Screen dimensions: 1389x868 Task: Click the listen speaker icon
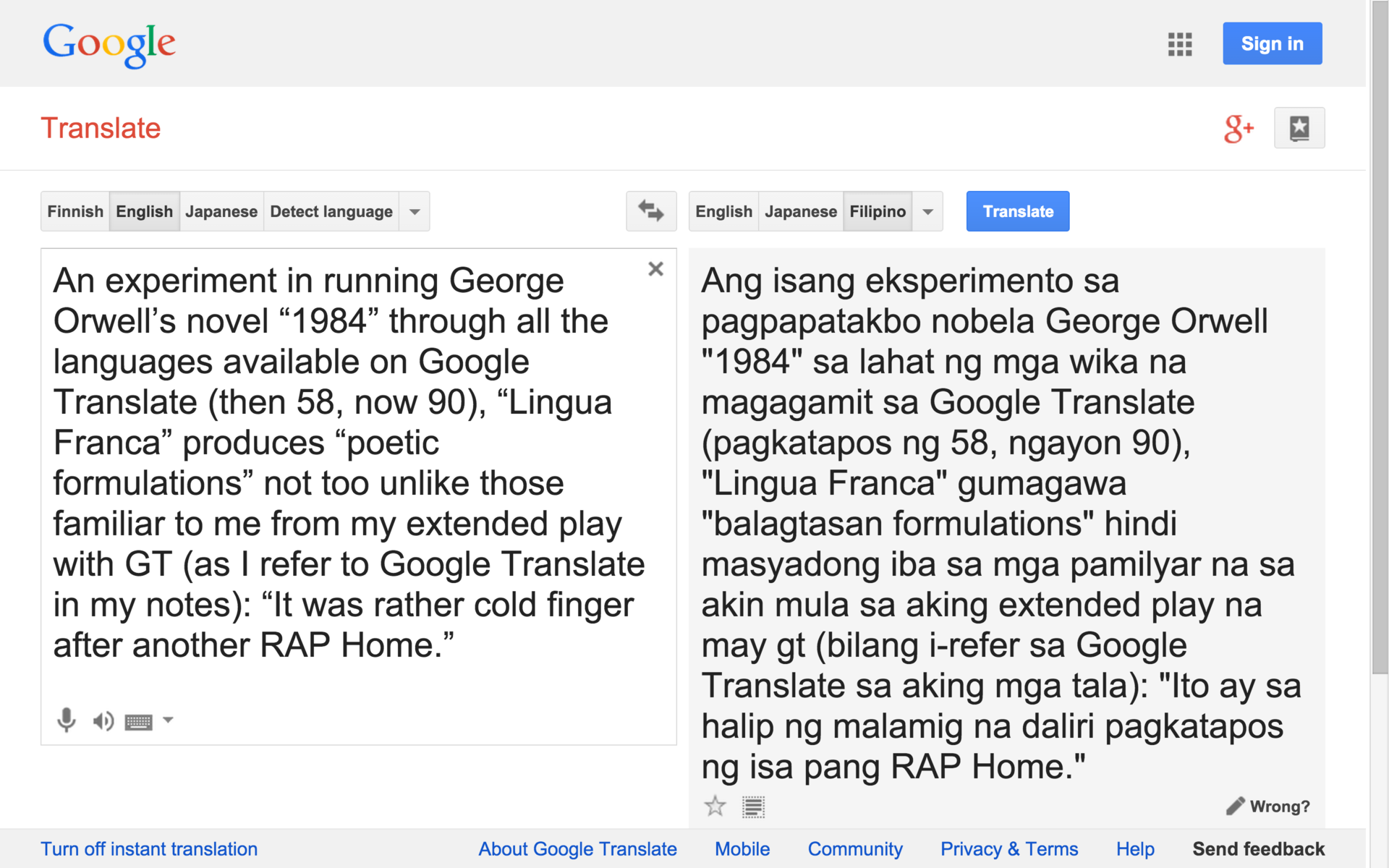(x=103, y=720)
